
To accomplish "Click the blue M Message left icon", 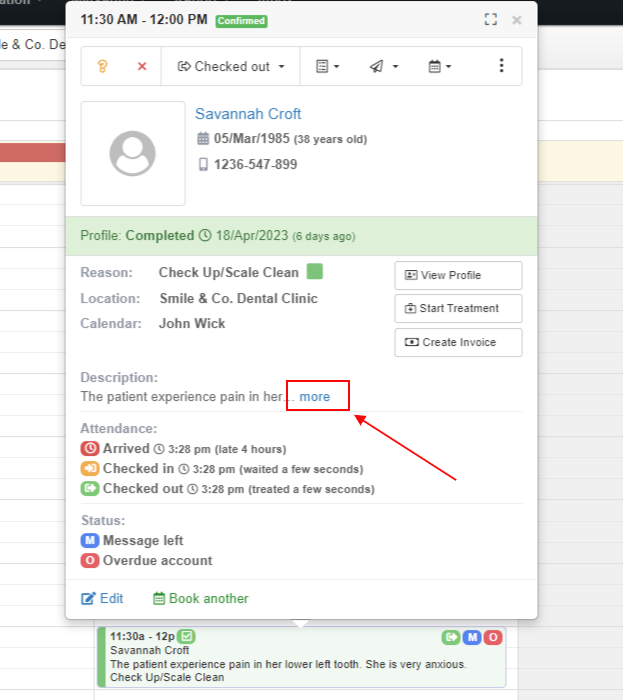I will [90, 540].
